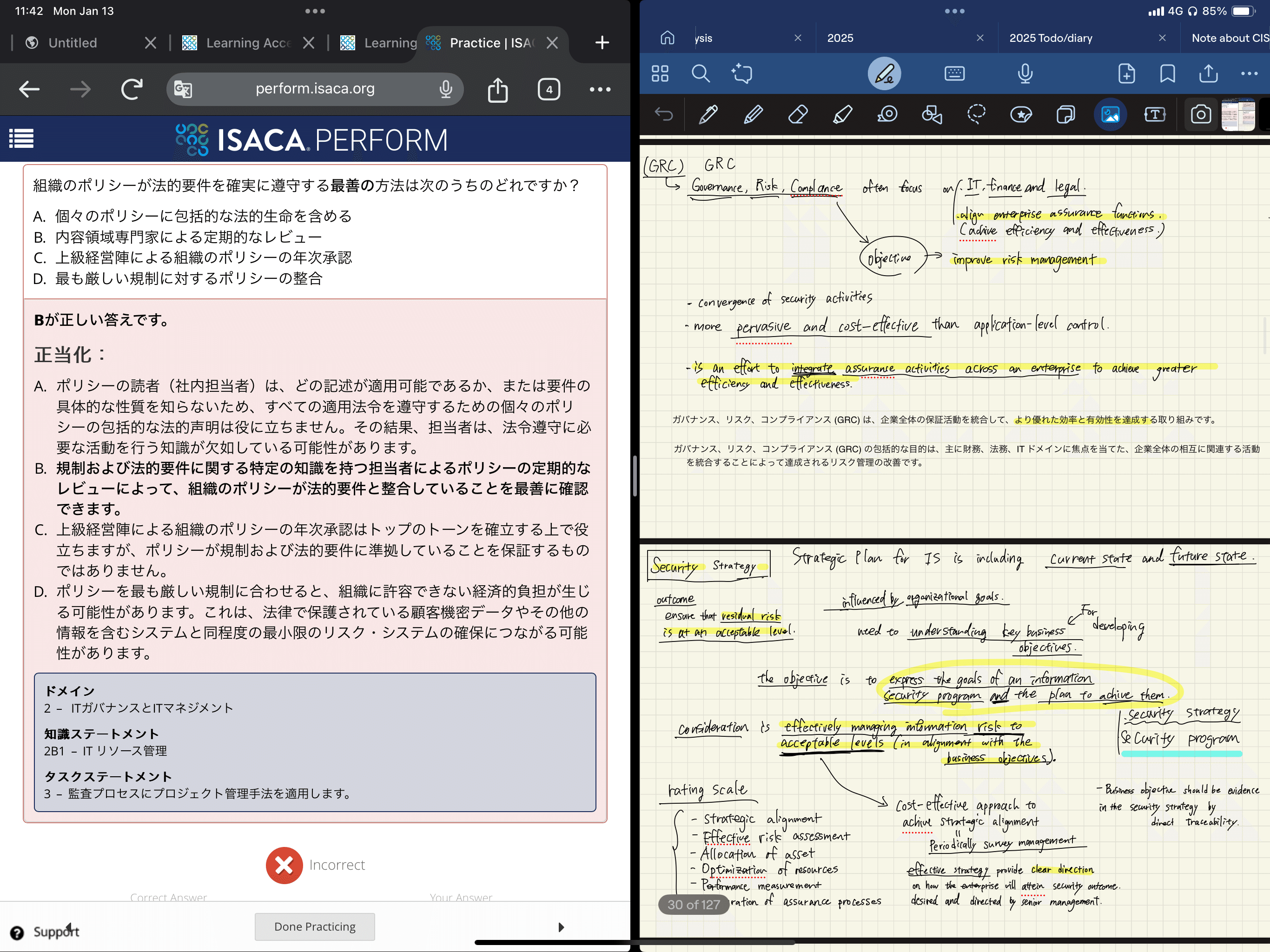This screenshot has height=952, width=1270.
Task: Toggle the bookmark on the current page
Action: (1167, 73)
